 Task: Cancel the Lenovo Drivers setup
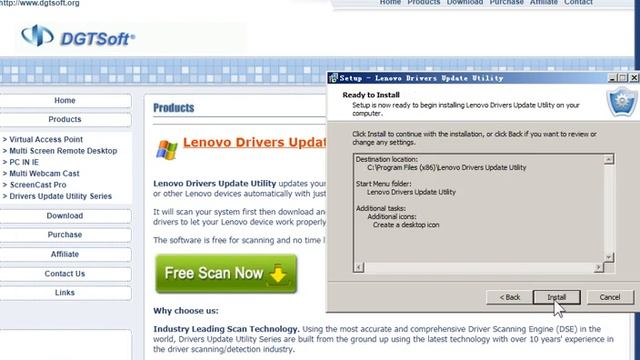point(610,297)
